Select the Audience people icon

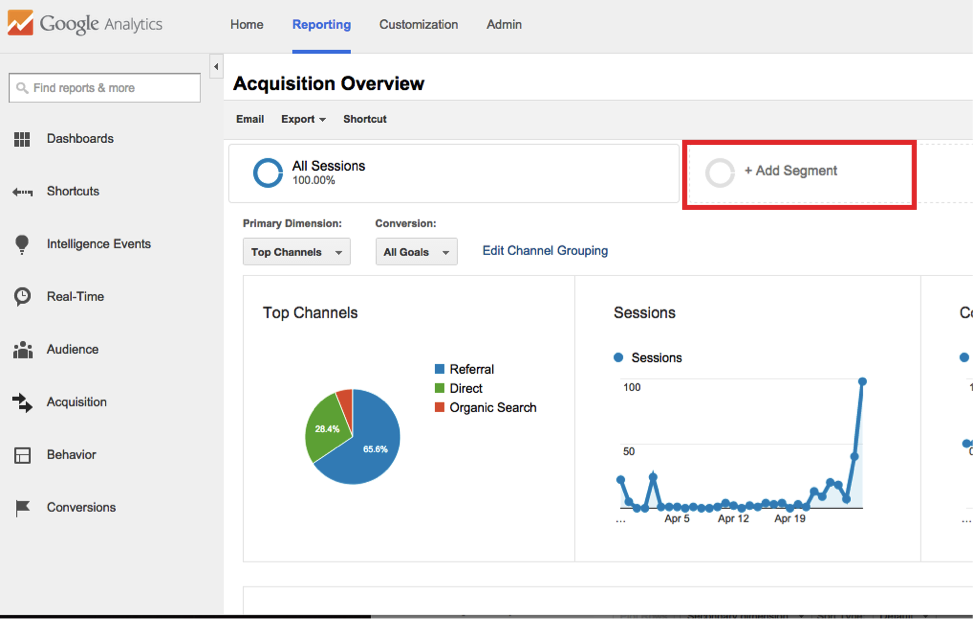(x=22, y=349)
